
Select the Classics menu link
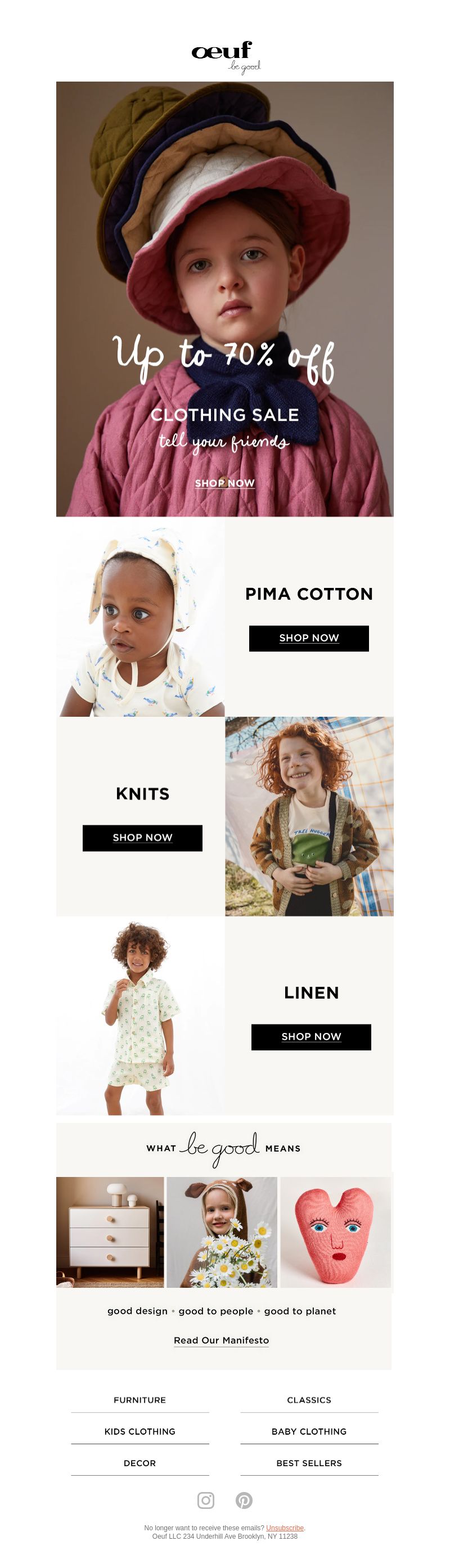click(x=309, y=1400)
